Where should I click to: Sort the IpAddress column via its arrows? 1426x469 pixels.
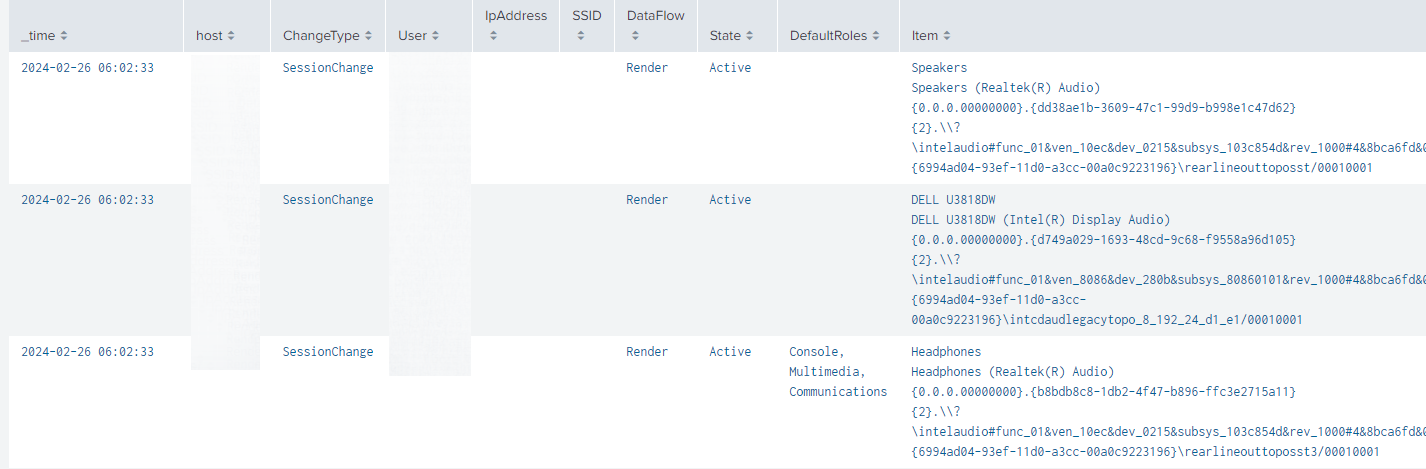492,36
